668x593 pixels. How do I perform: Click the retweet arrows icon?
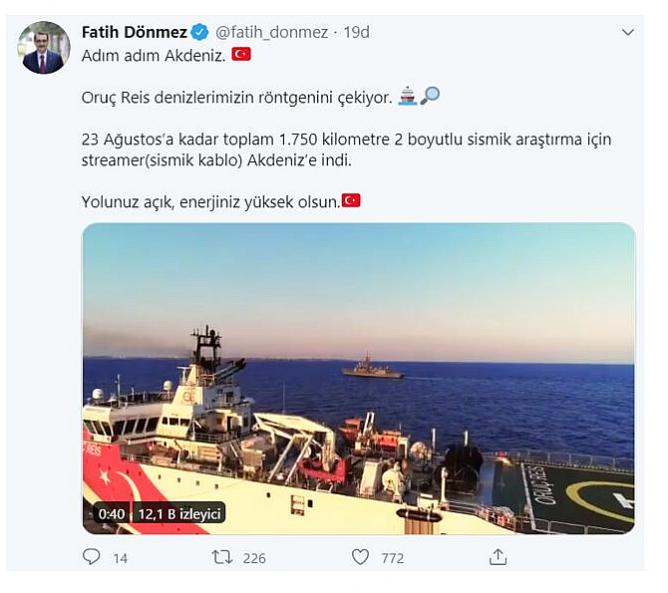tap(222, 557)
